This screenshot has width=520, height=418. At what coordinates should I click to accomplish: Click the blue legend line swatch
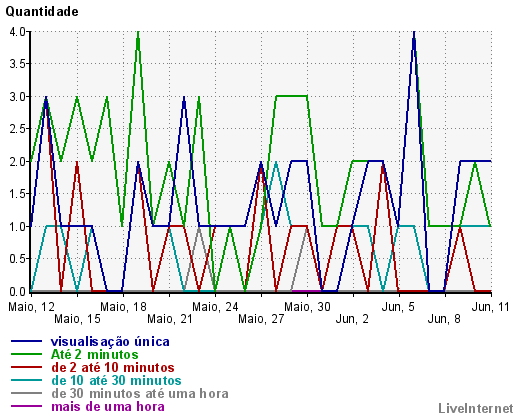click(27, 341)
